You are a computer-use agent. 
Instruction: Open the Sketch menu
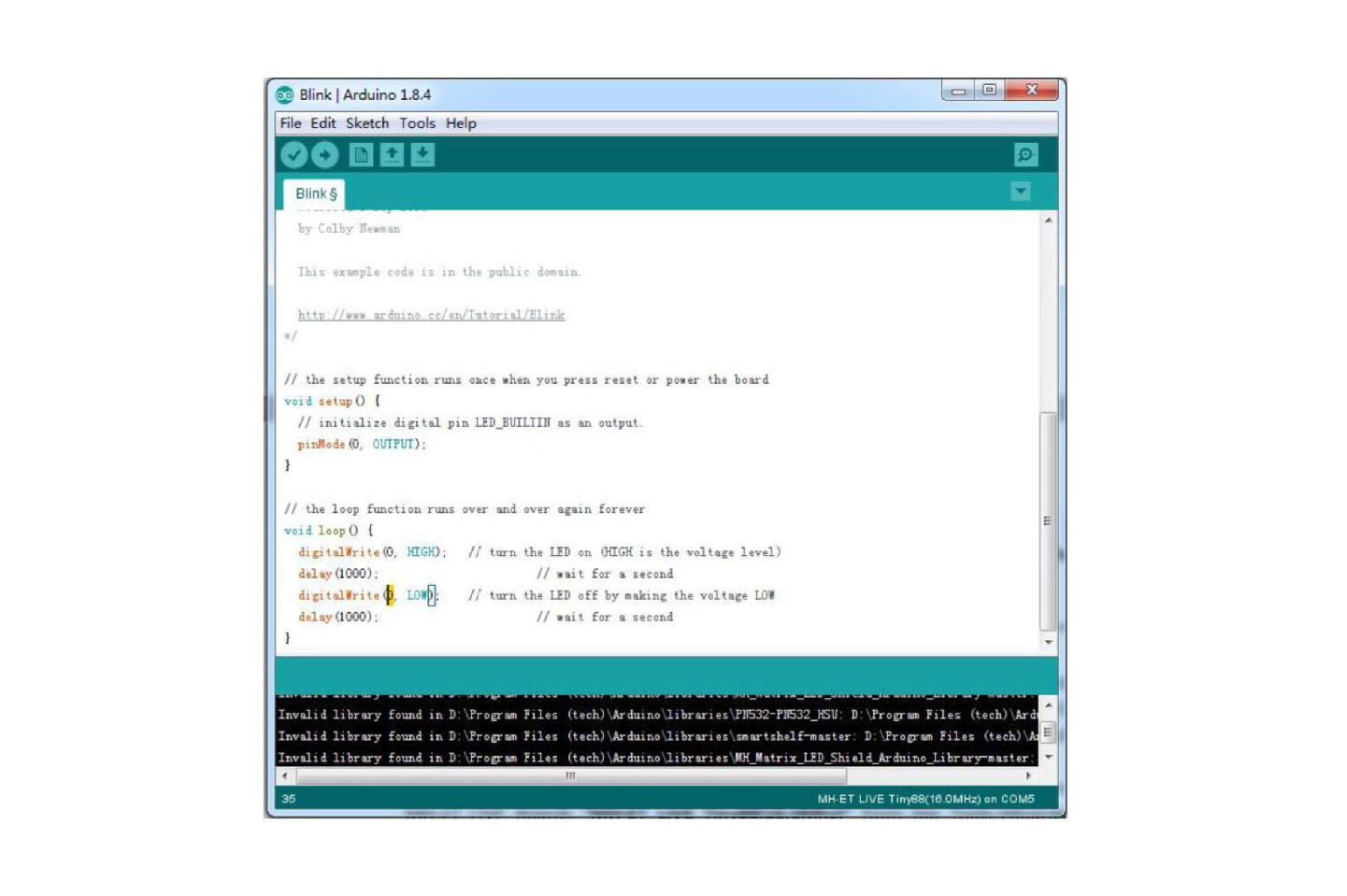coord(367,123)
